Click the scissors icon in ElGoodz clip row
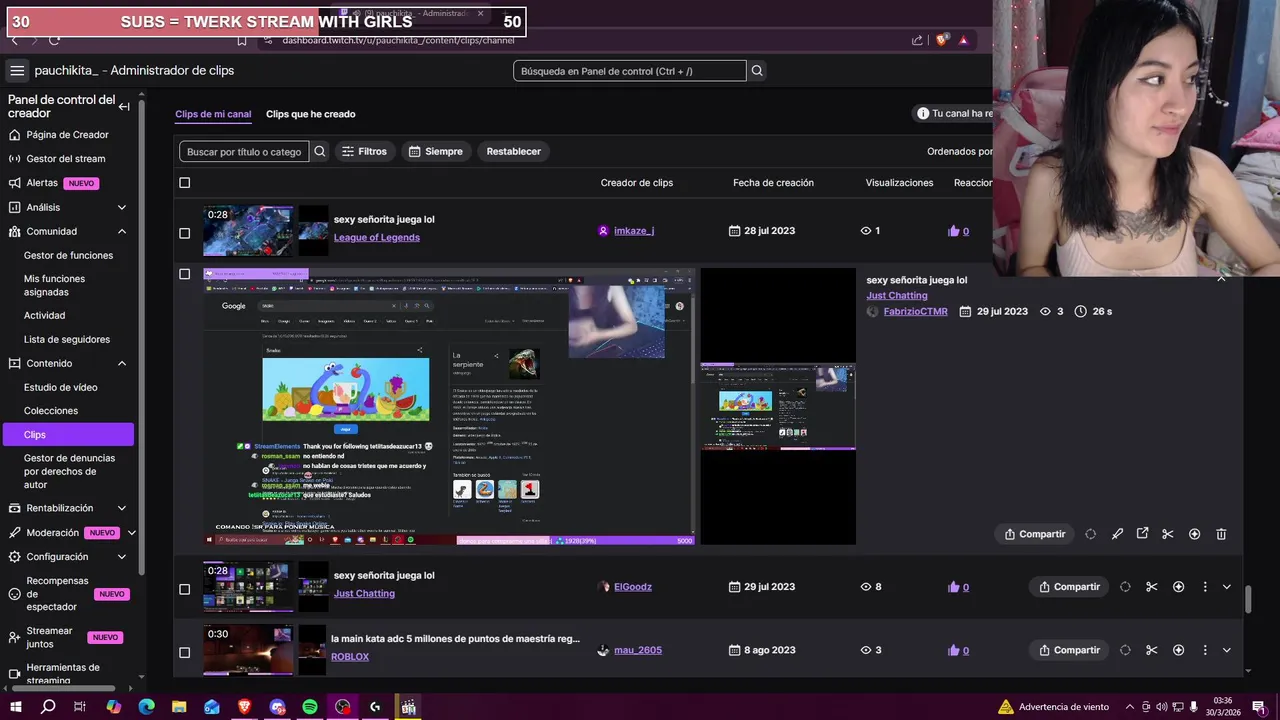 pyautogui.click(x=1151, y=587)
